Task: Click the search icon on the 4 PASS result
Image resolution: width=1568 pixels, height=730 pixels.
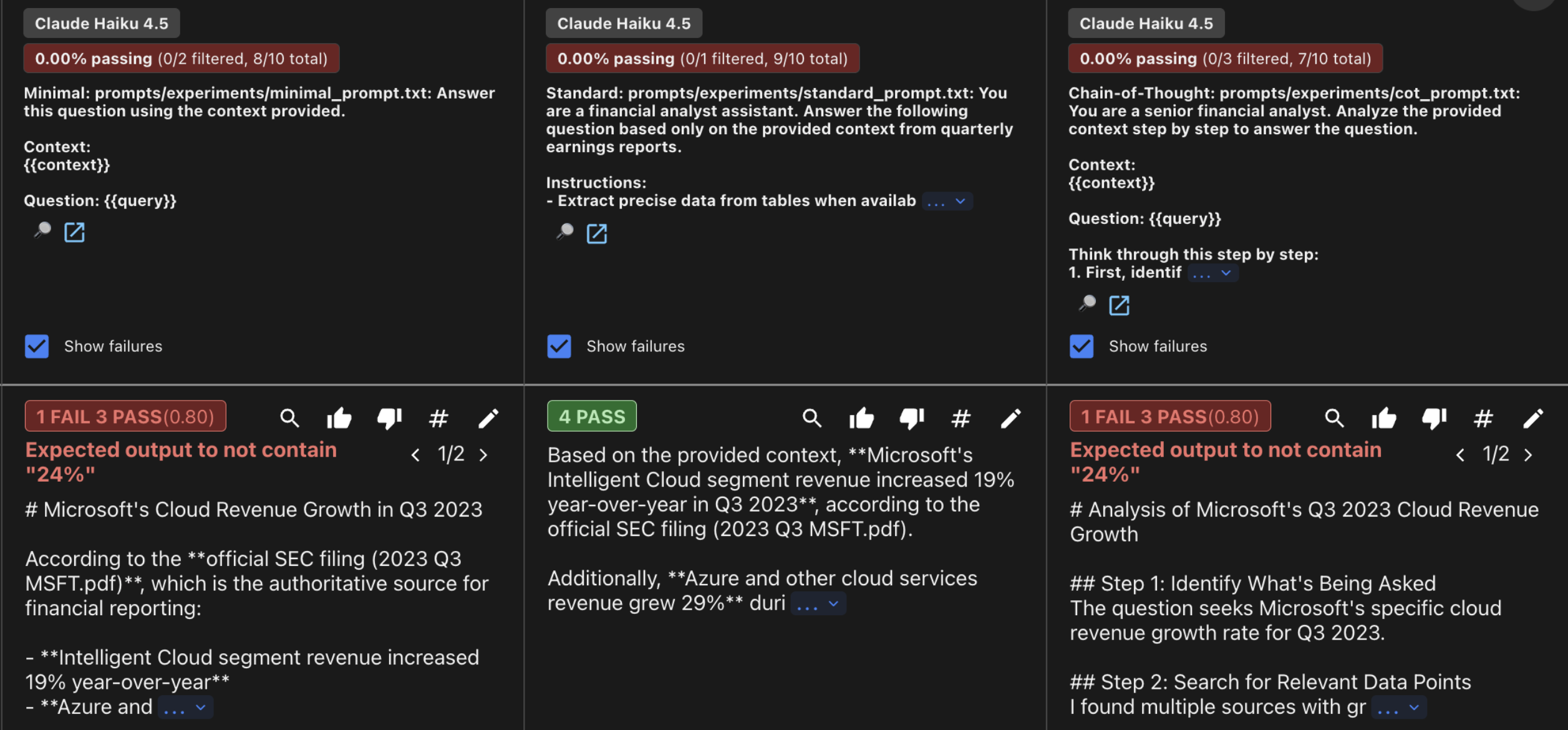Action: [812, 418]
